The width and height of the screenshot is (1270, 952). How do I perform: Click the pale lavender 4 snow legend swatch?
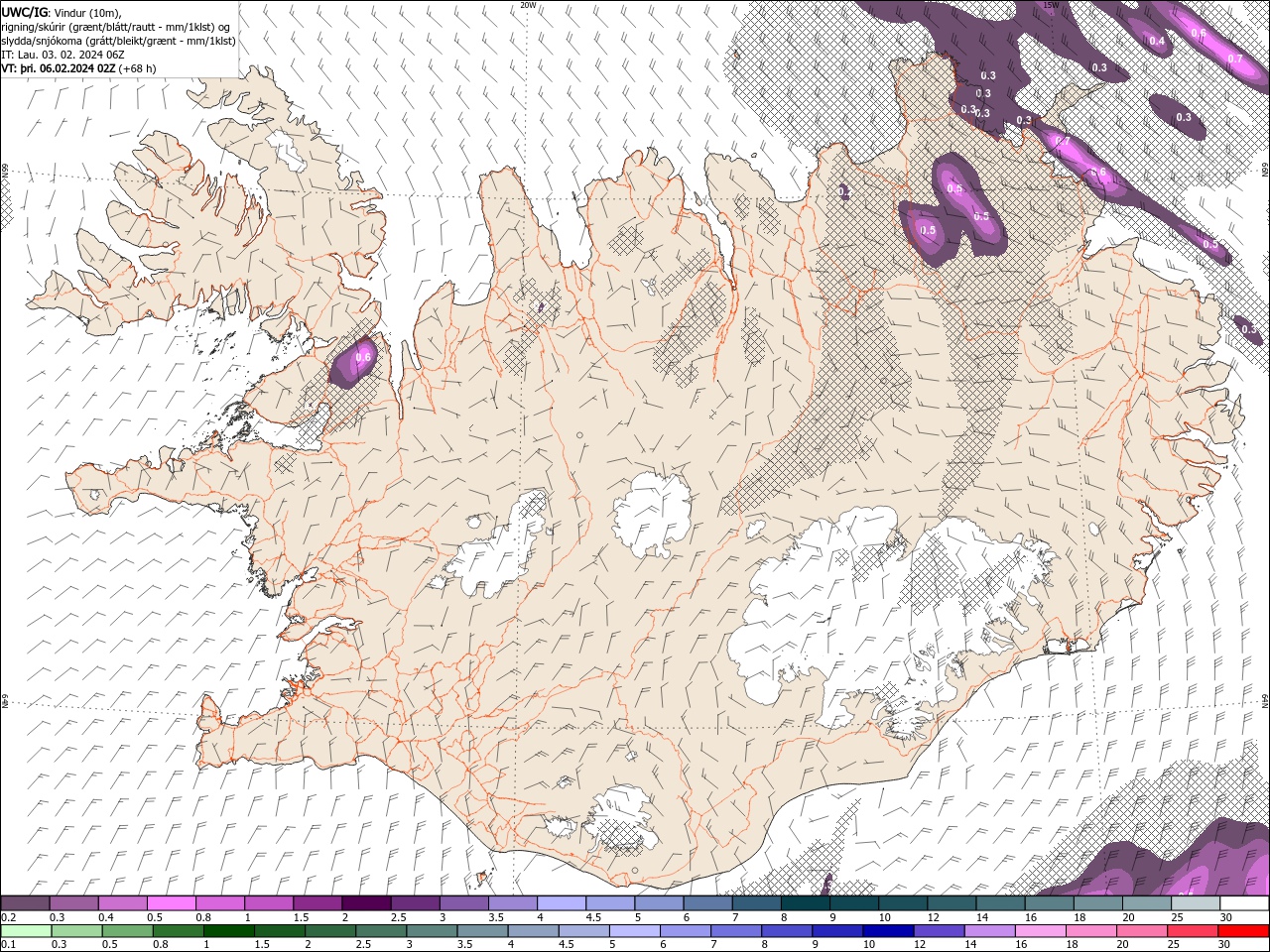[x=561, y=903]
